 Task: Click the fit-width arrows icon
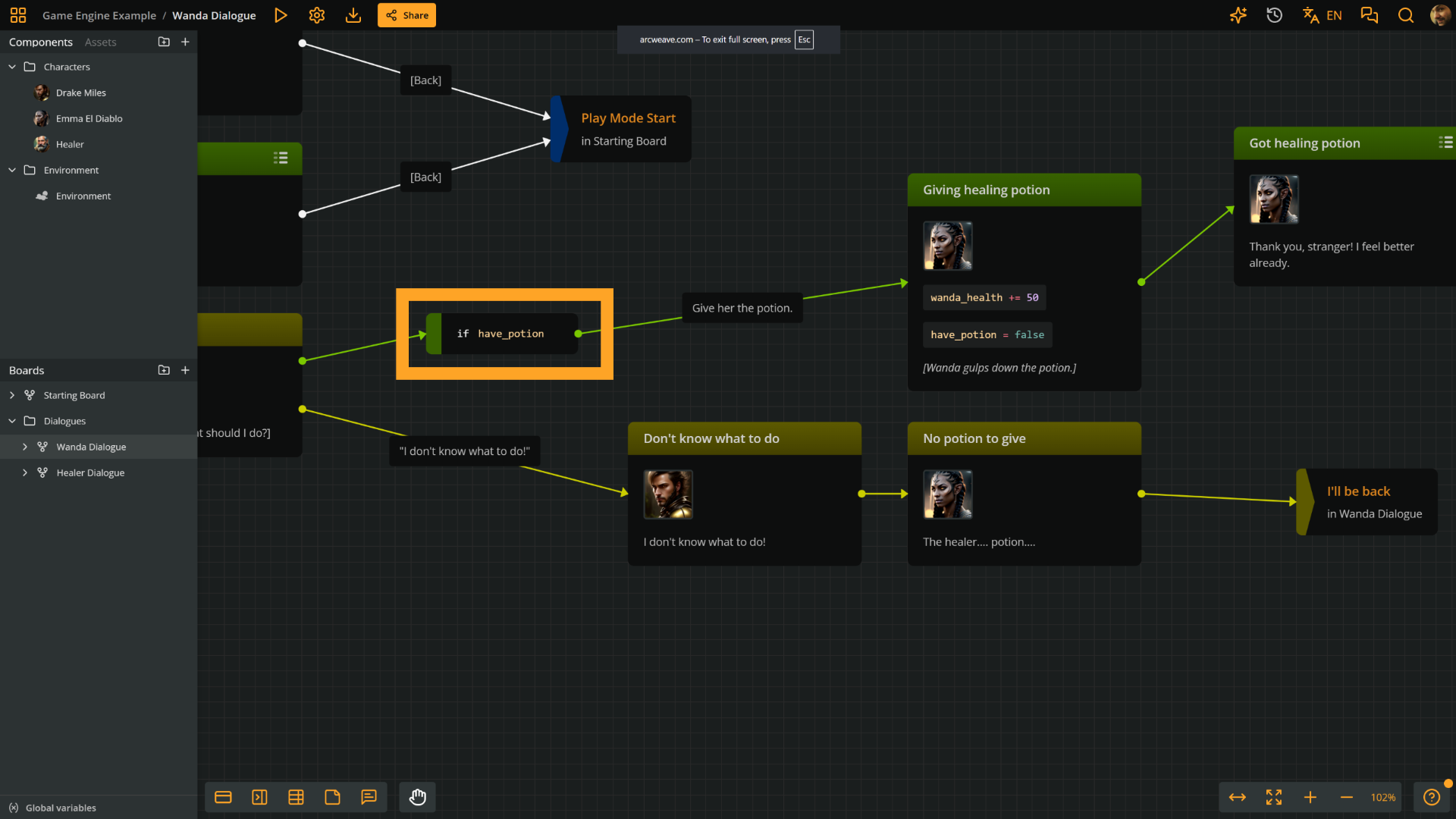coord(1238,797)
